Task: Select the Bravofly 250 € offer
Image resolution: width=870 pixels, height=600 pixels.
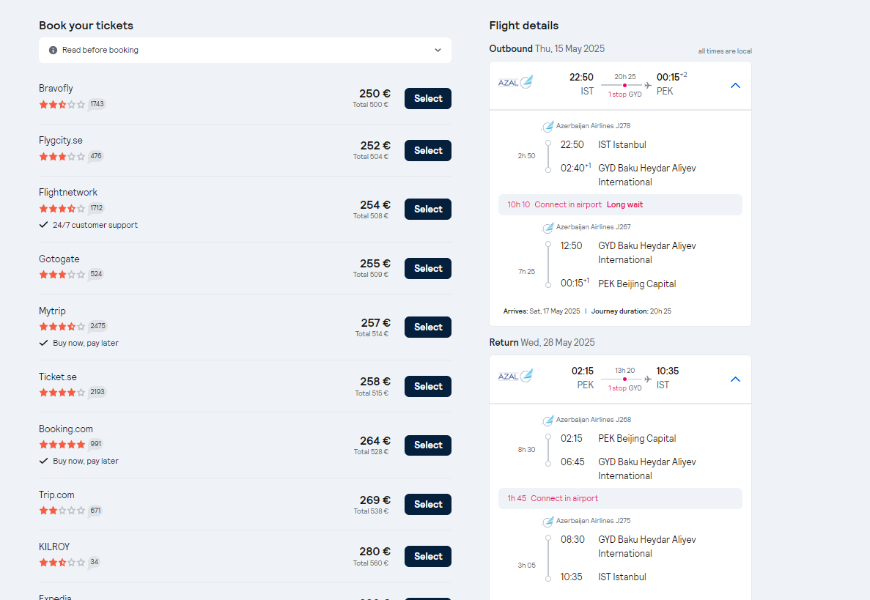Action: click(428, 98)
